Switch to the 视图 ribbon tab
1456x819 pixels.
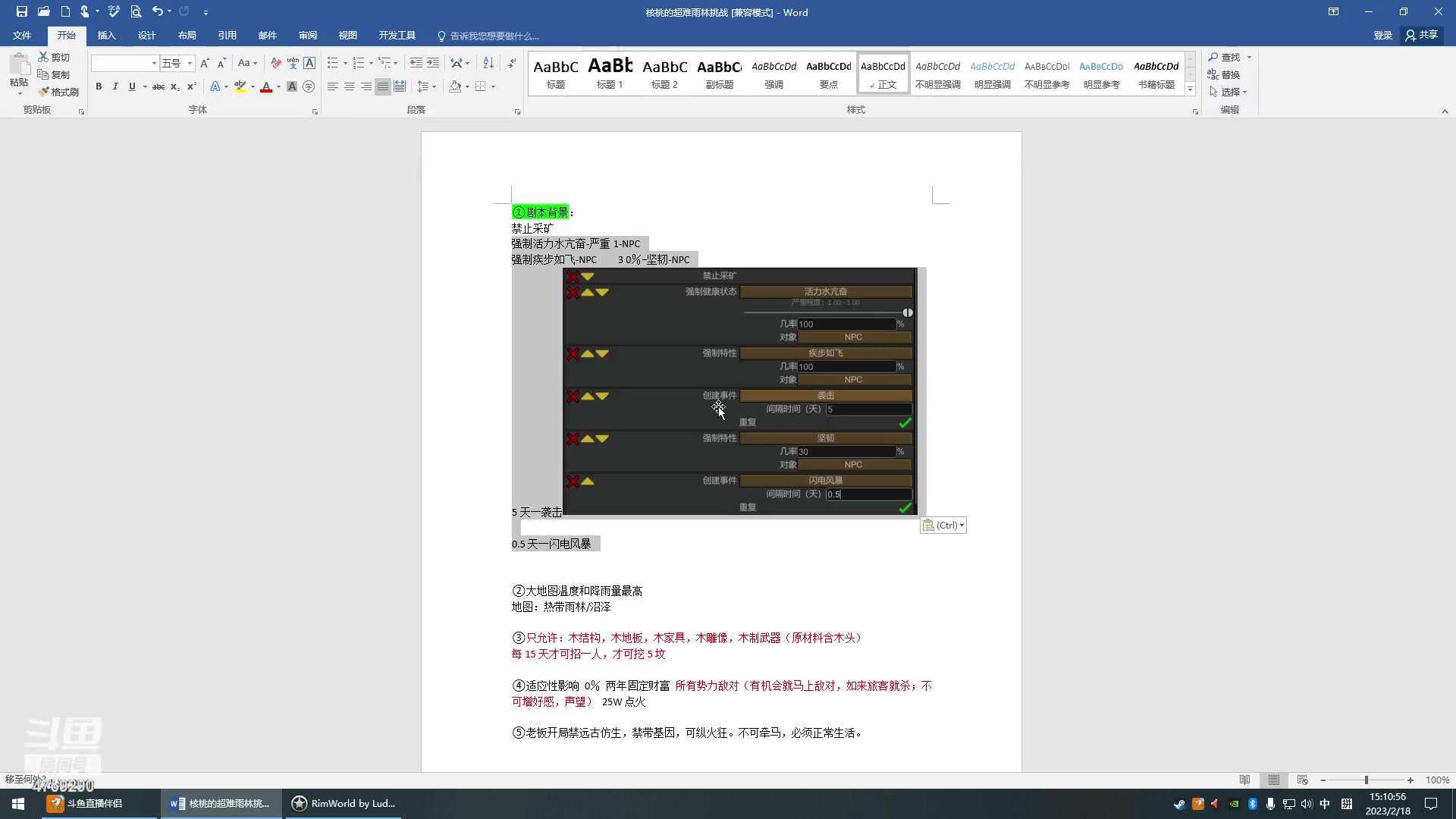[347, 36]
